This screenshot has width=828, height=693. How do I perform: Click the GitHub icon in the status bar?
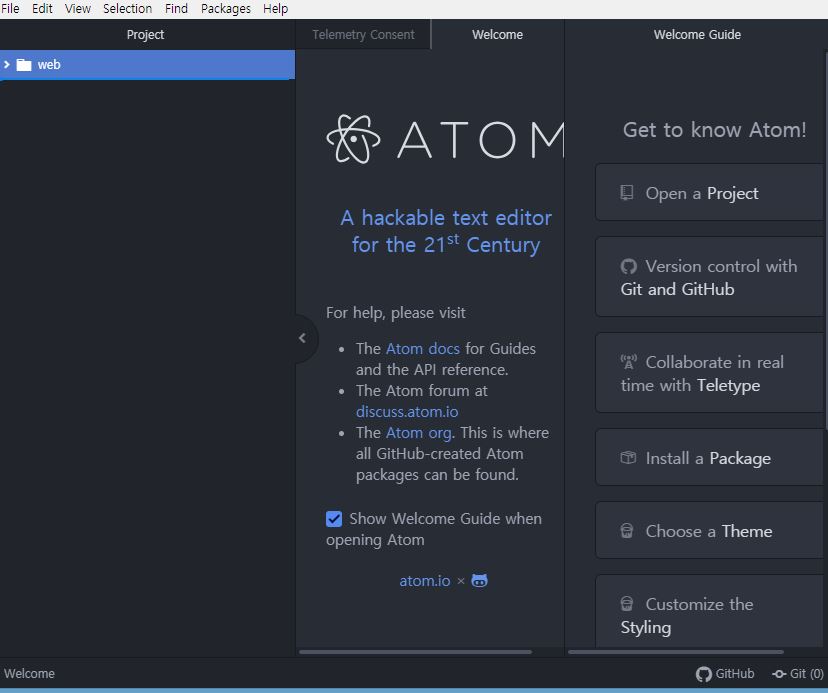click(703, 674)
